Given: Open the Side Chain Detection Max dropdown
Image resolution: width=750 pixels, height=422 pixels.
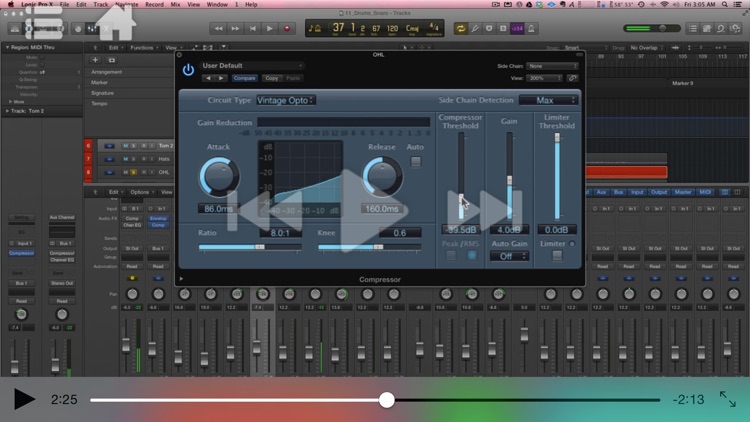Looking at the screenshot, I should (x=548, y=100).
